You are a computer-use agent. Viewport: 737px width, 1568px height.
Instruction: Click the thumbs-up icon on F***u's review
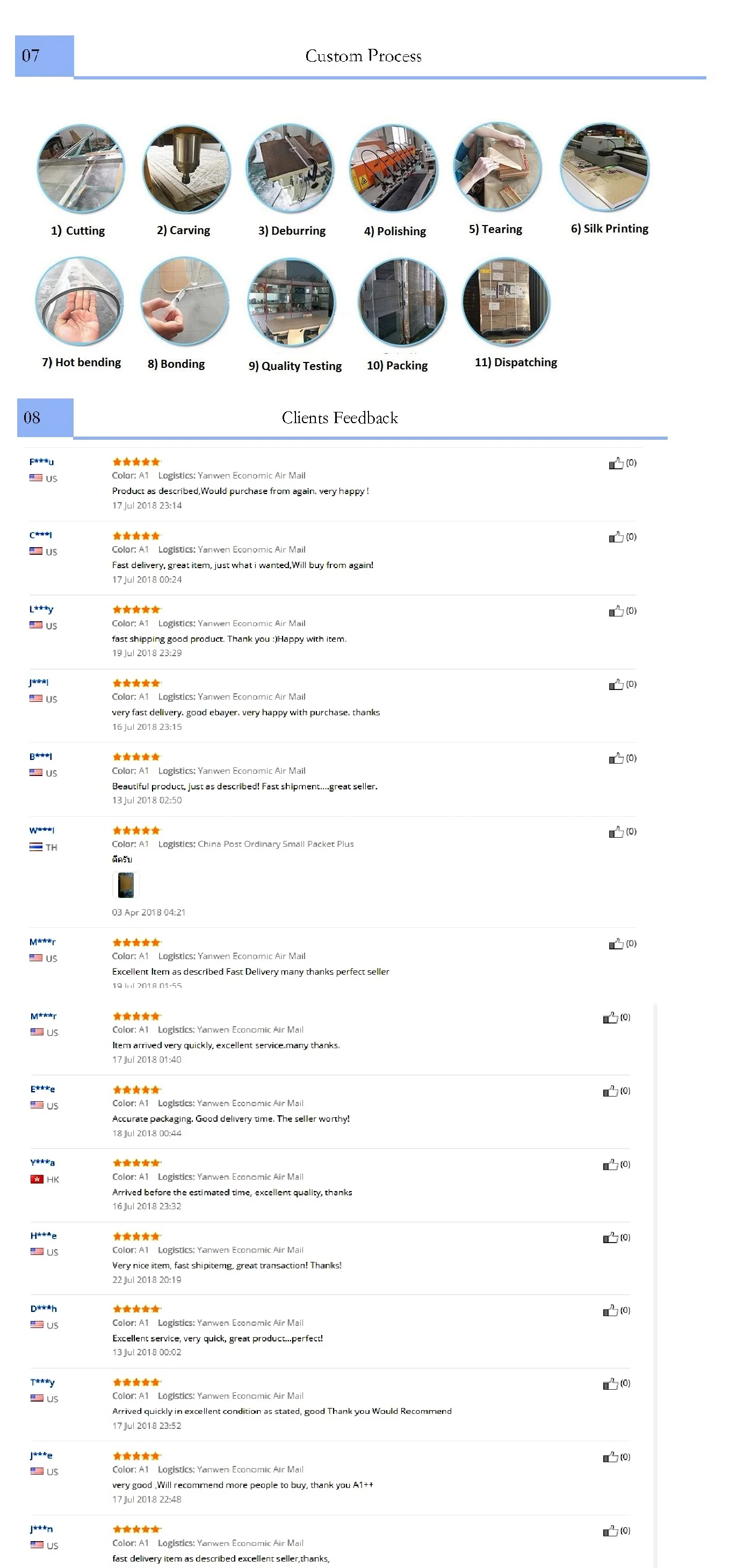[x=616, y=463]
